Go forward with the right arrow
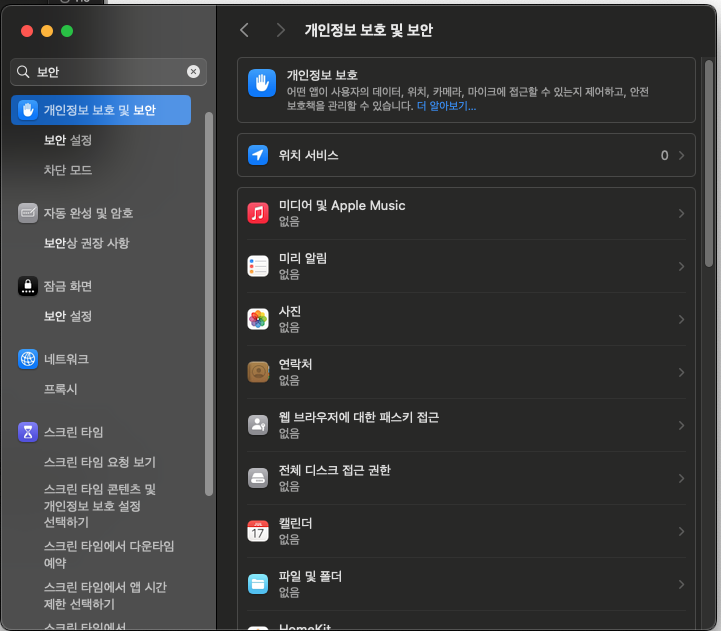The image size is (721, 631). point(280,30)
